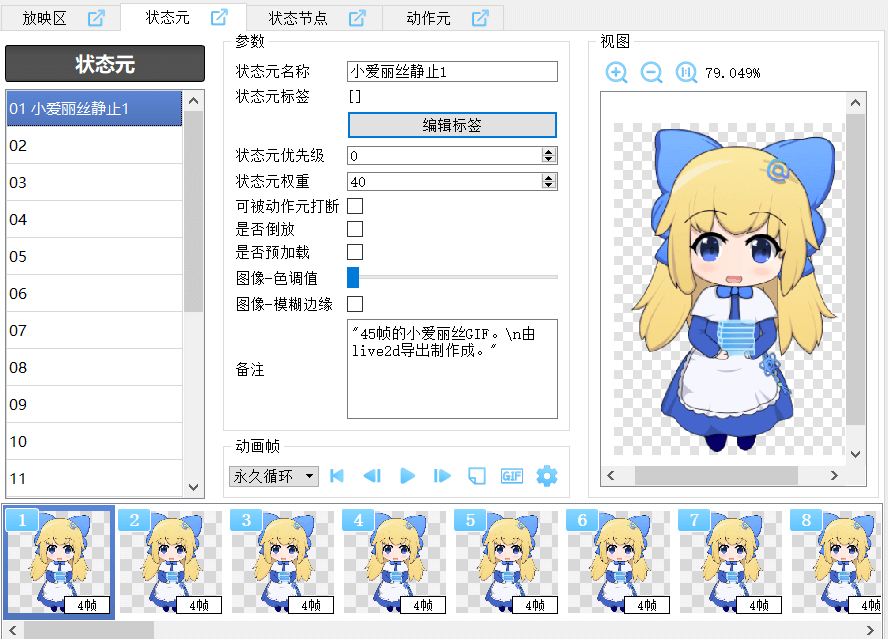
Task: Enable the 可被动作元打断 checkbox
Action: 355,207
